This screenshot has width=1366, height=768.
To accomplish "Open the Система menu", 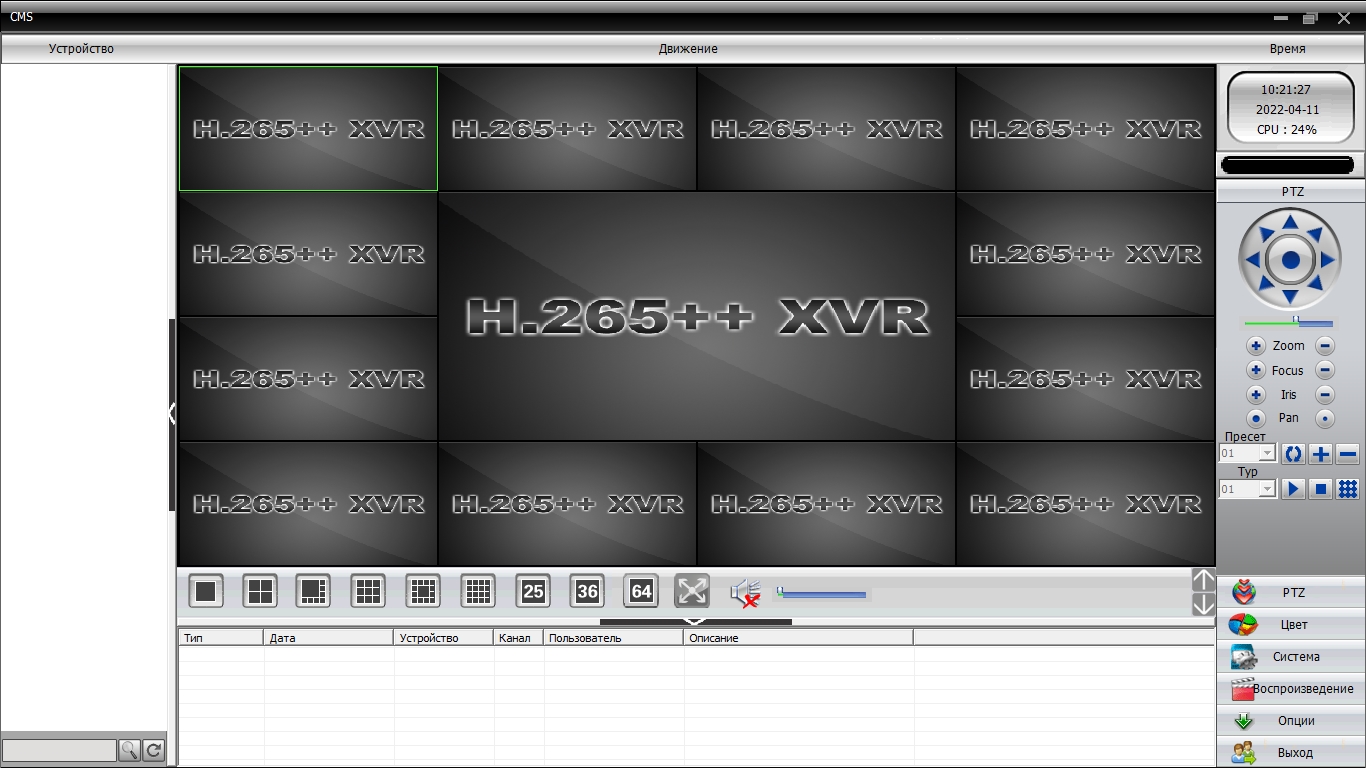I will pos(1291,657).
